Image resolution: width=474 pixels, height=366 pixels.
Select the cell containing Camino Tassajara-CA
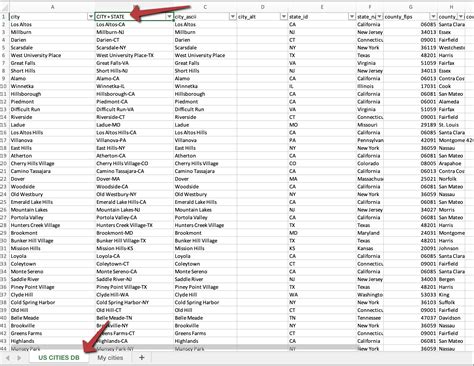pyautogui.click(x=134, y=171)
